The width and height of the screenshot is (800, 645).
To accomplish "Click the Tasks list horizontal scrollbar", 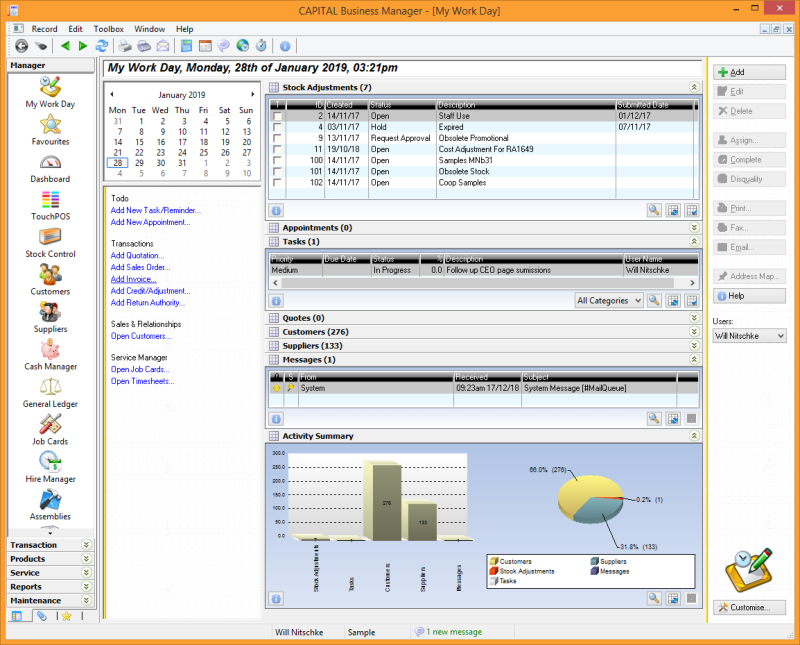I will tap(484, 283).
